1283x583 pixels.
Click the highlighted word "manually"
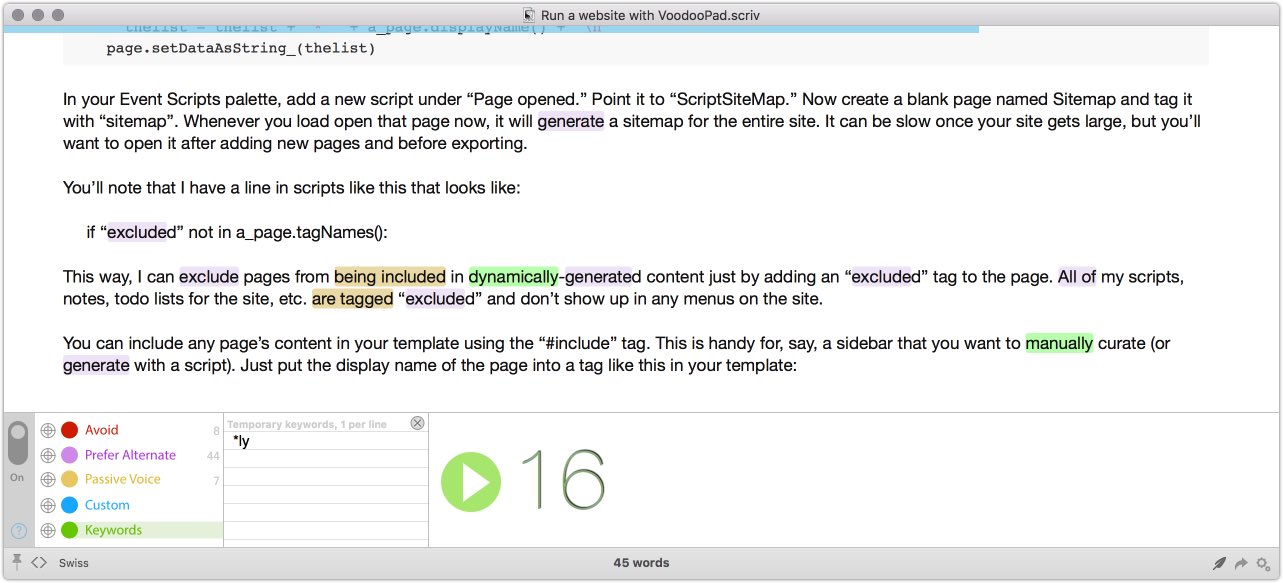1059,343
